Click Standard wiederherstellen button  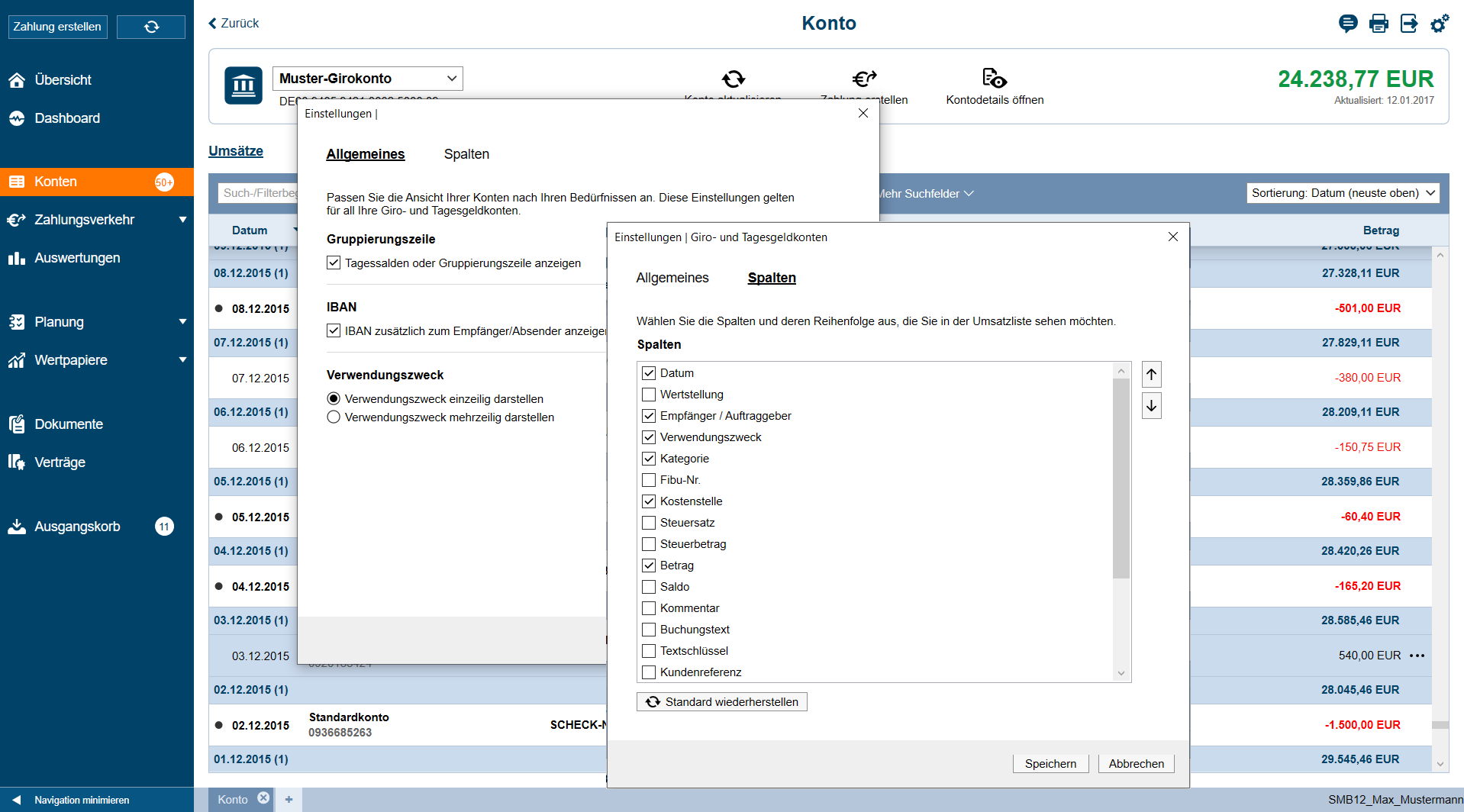pyautogui.click(x=722, y=702)
